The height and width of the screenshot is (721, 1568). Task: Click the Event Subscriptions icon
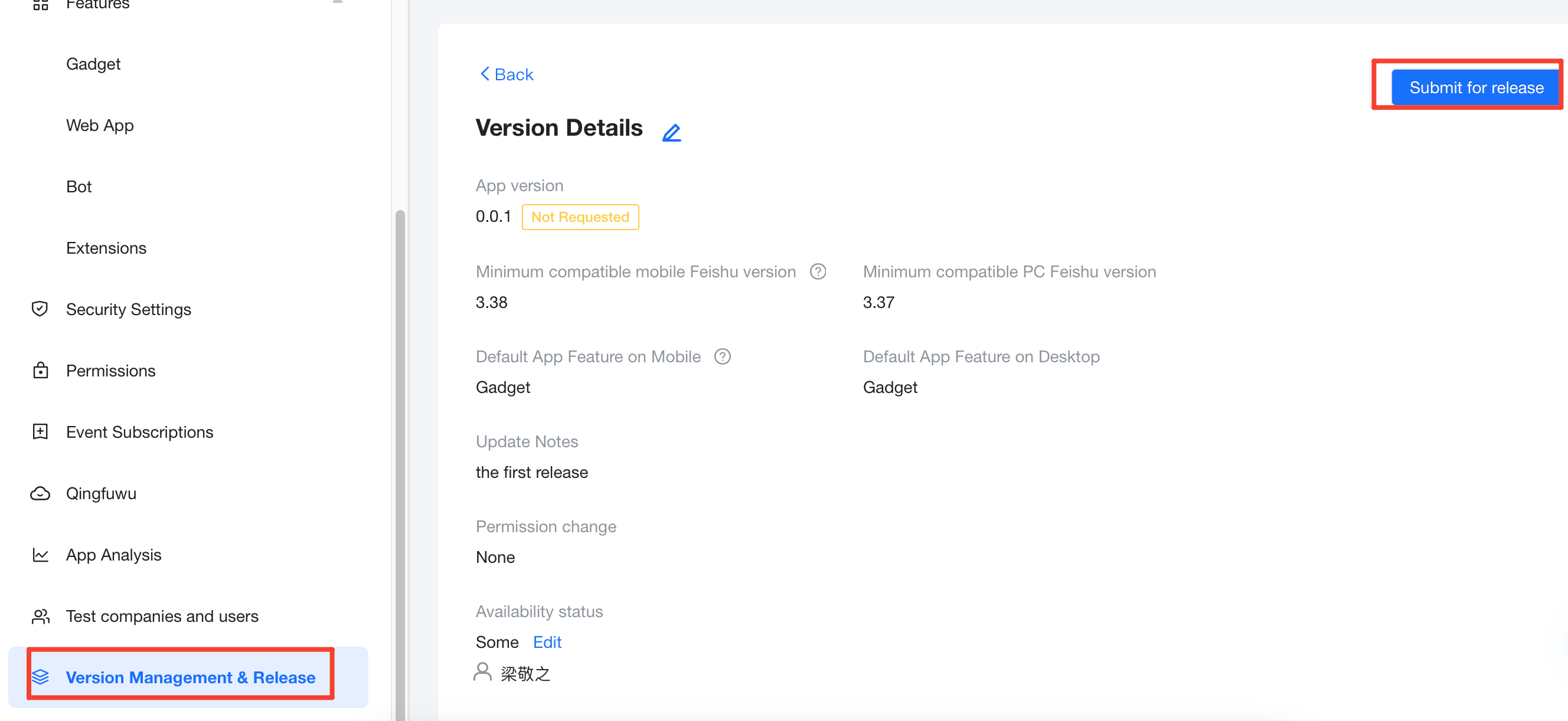[x=40, y=432]
